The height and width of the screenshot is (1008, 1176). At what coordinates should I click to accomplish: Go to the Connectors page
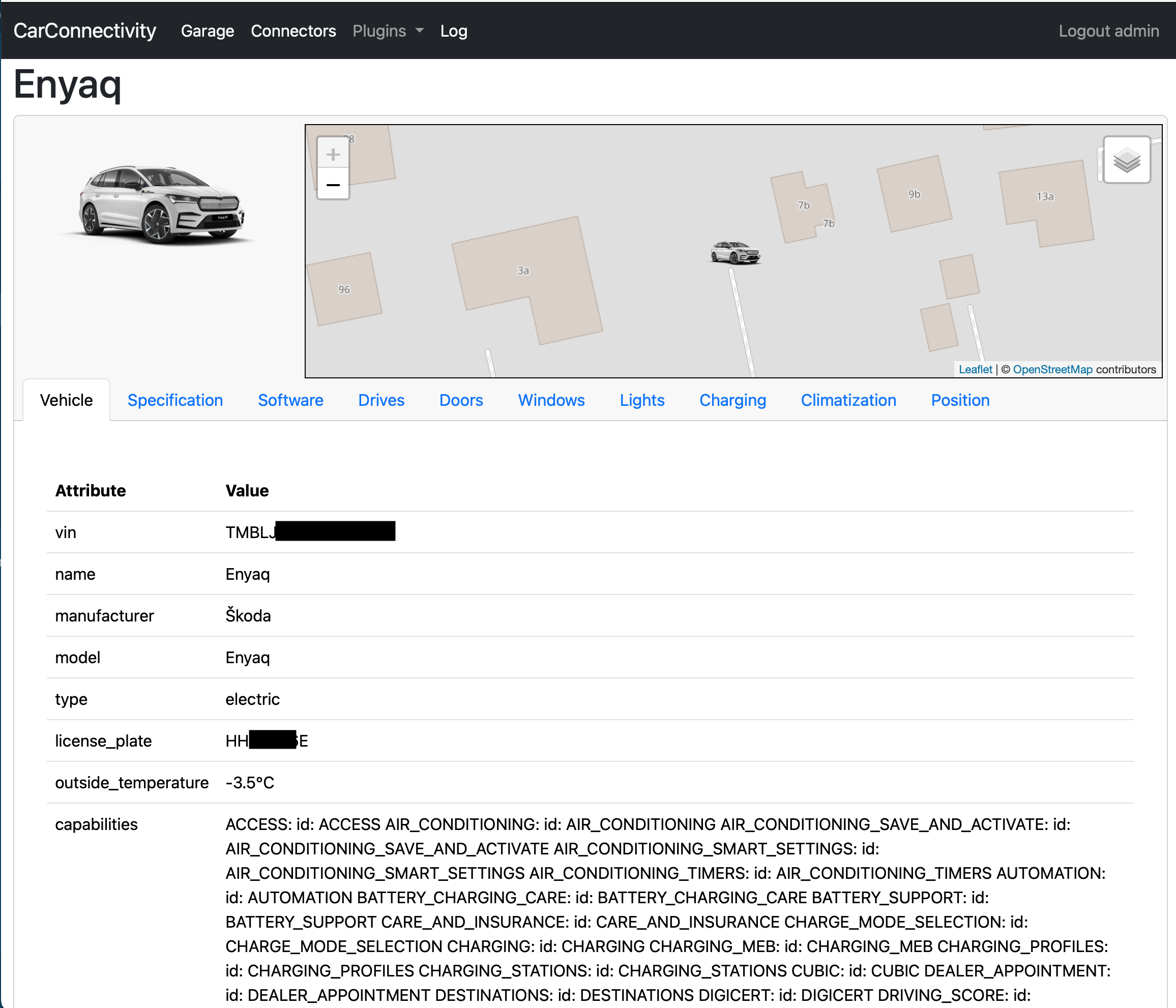[293, 31]
